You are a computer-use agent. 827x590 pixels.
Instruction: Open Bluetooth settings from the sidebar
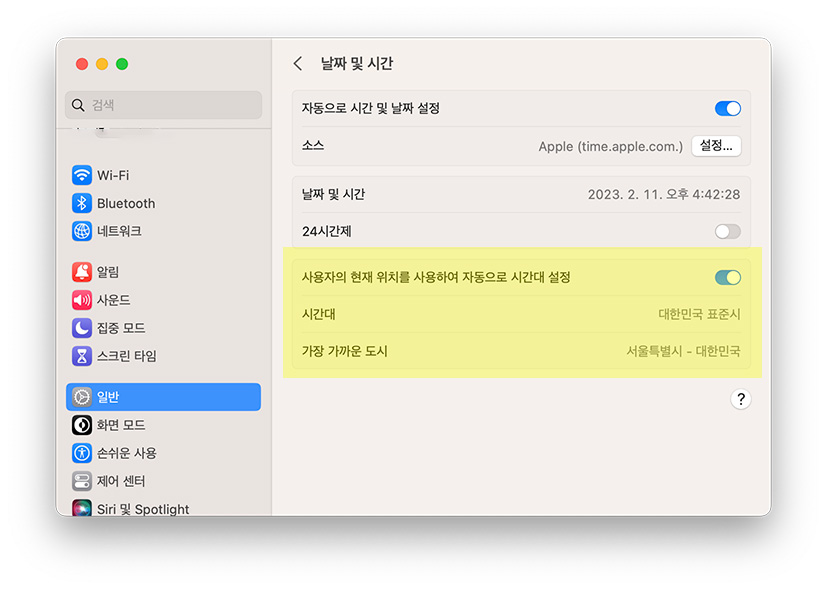click(x=80, y=203)
